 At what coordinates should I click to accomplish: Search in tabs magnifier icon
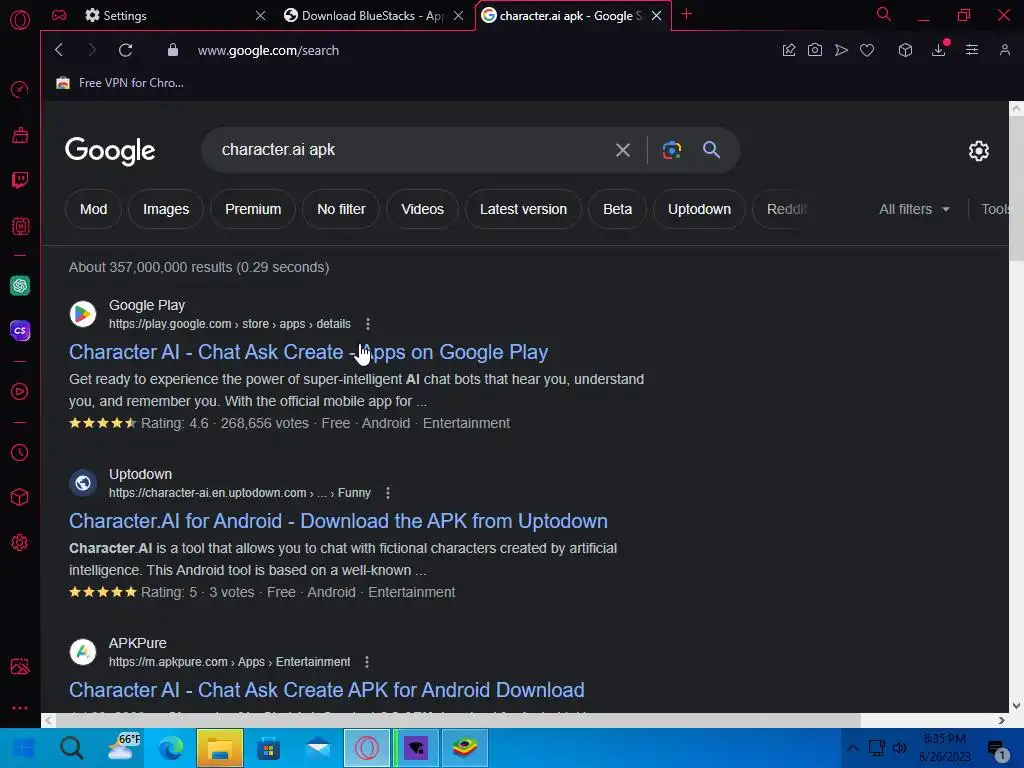pyautogui.click(x=884, y=14)
